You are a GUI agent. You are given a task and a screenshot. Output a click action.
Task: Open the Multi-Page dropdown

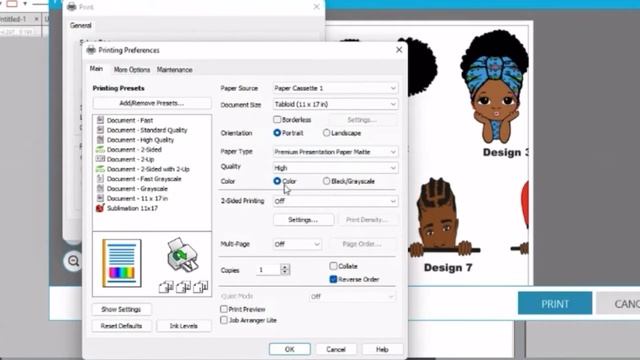point(297,244)
